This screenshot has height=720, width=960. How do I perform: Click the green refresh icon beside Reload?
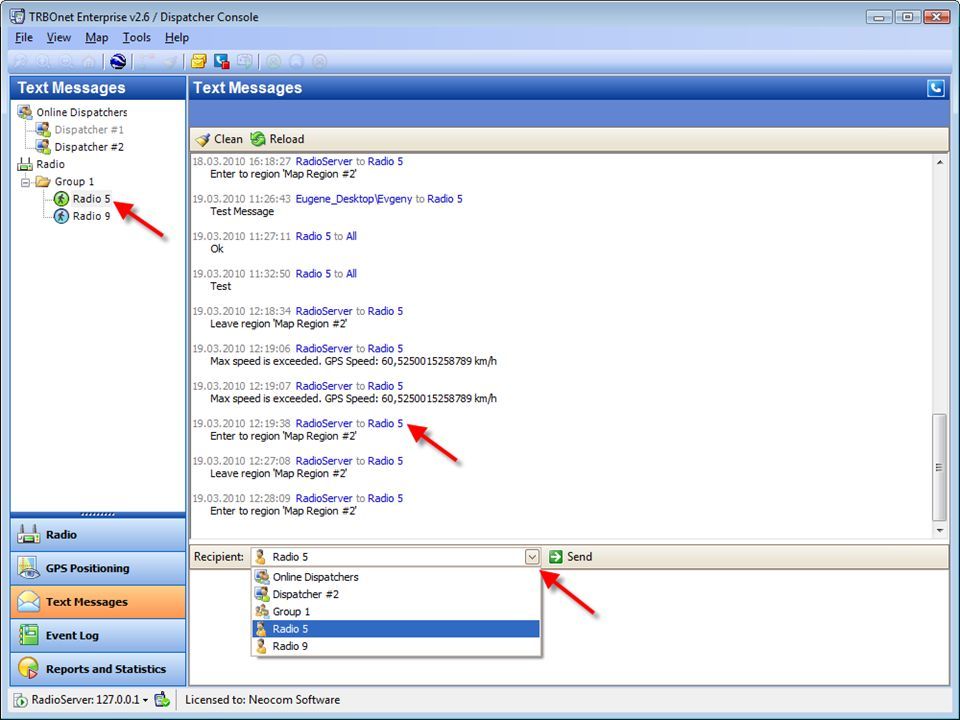(258, 139)
